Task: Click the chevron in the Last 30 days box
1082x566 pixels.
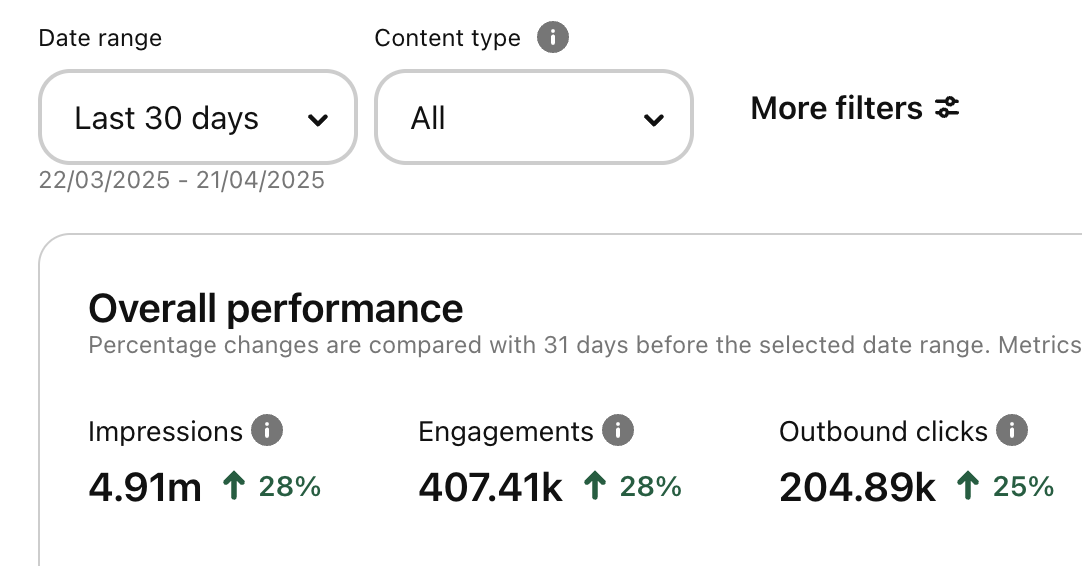Action: [x=317, y=120]
